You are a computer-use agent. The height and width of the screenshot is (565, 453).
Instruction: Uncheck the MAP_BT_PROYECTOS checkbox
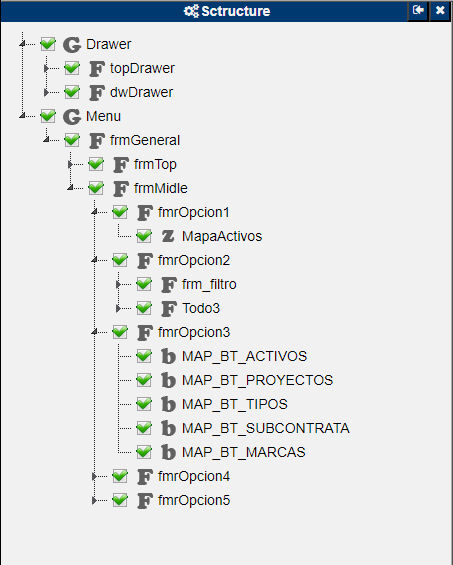tap(144, 380)
